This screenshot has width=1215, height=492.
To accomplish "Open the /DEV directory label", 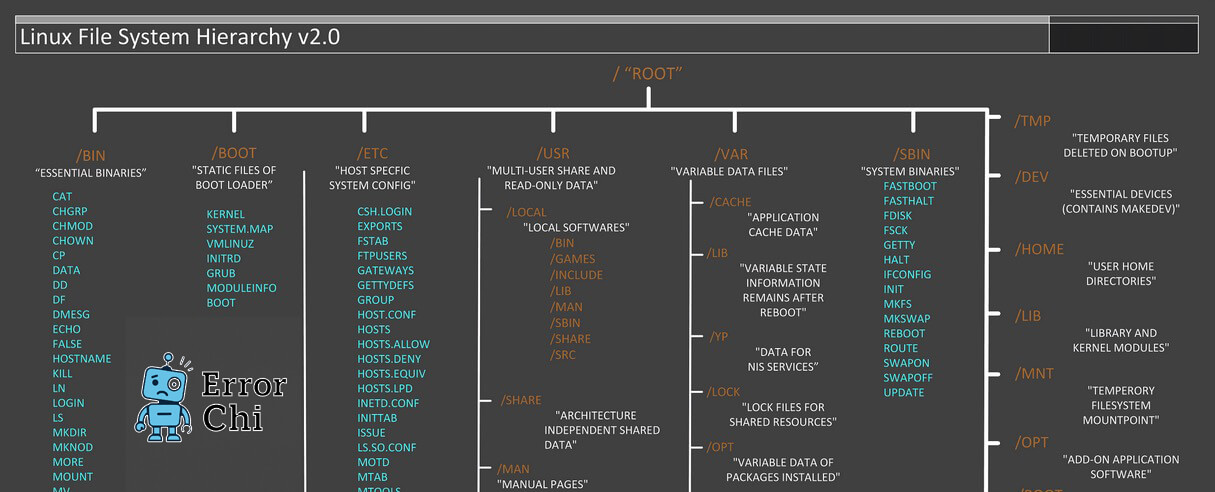I will 1032,177.
